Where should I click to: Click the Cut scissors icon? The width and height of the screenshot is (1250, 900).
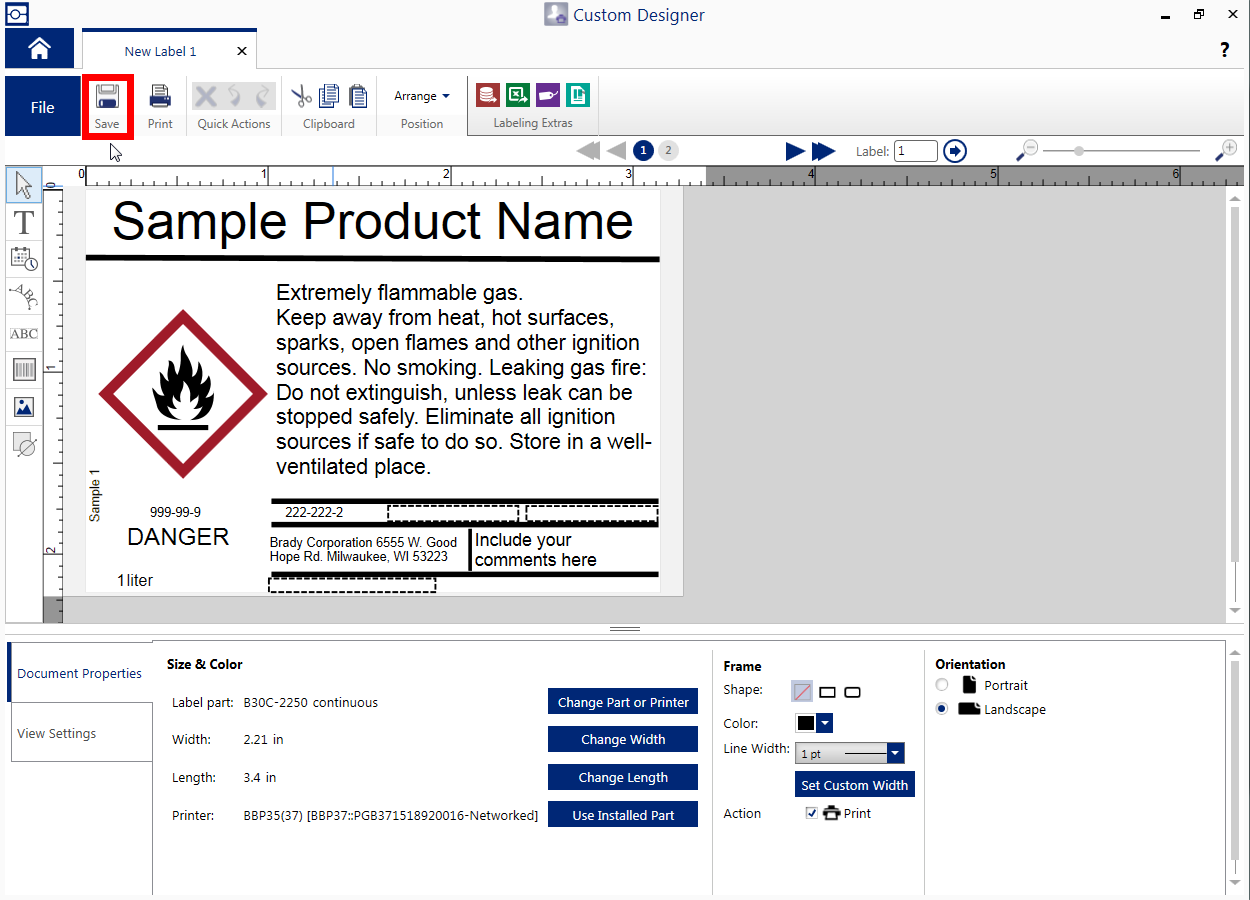pos(301,96)
